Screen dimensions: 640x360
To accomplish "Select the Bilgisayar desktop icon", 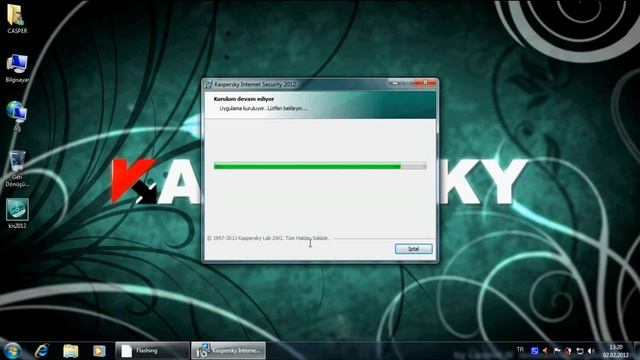I will pos(17,68).
